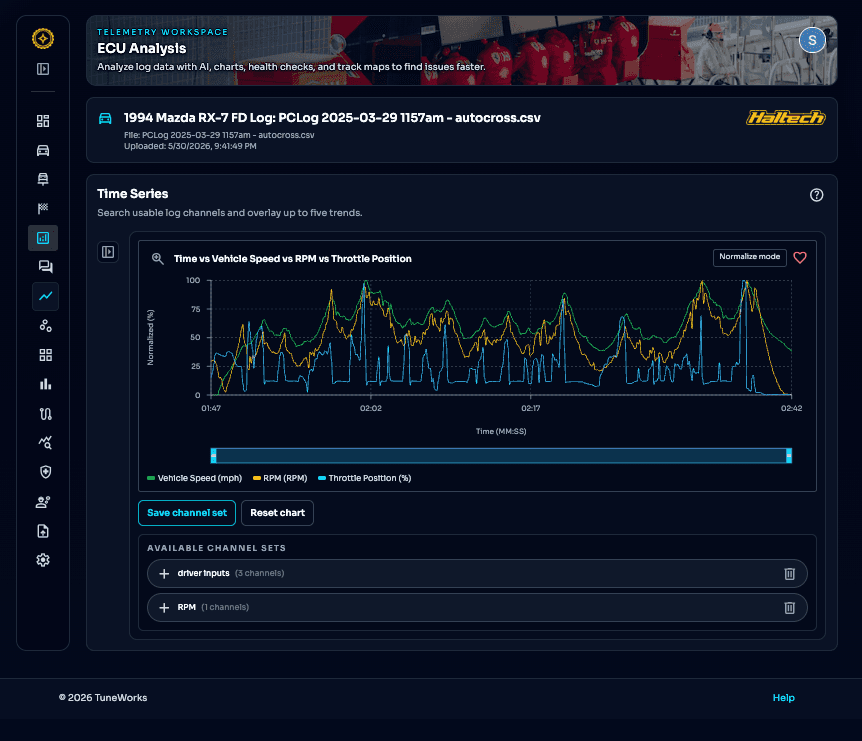The height and width of the screenshot is (741, 862).
Task: Open the track route map sidebar icon
Action: (x=45, y=413)
